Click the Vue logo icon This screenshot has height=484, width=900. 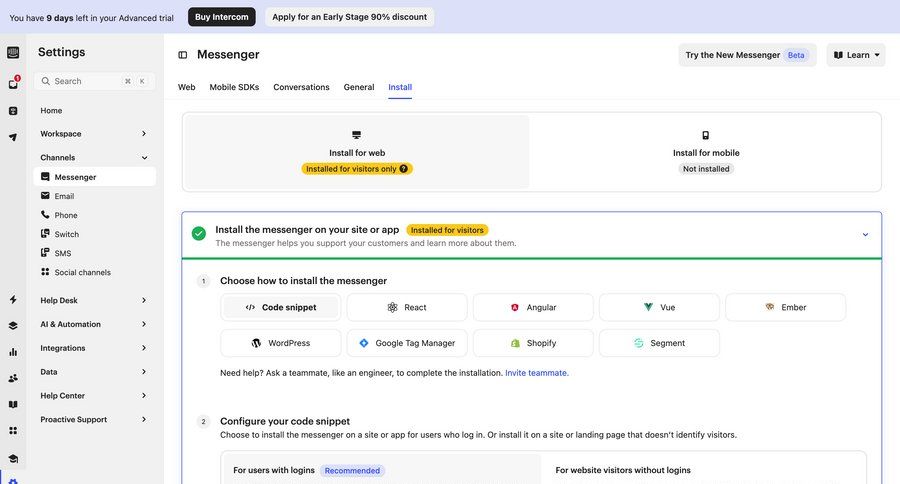(648, 307)
